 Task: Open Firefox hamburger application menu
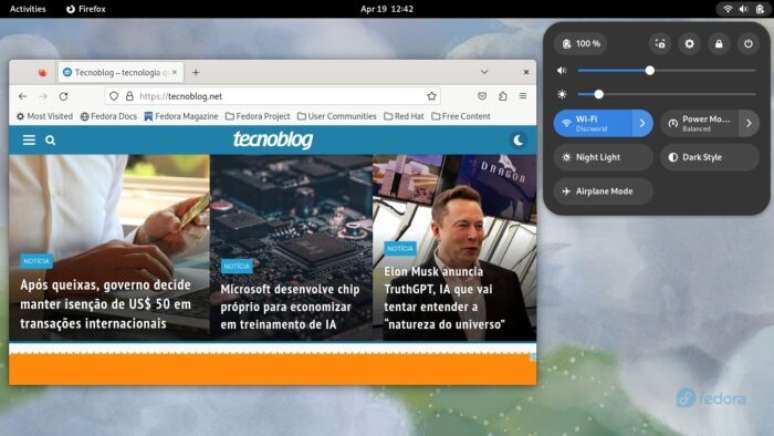523,96
